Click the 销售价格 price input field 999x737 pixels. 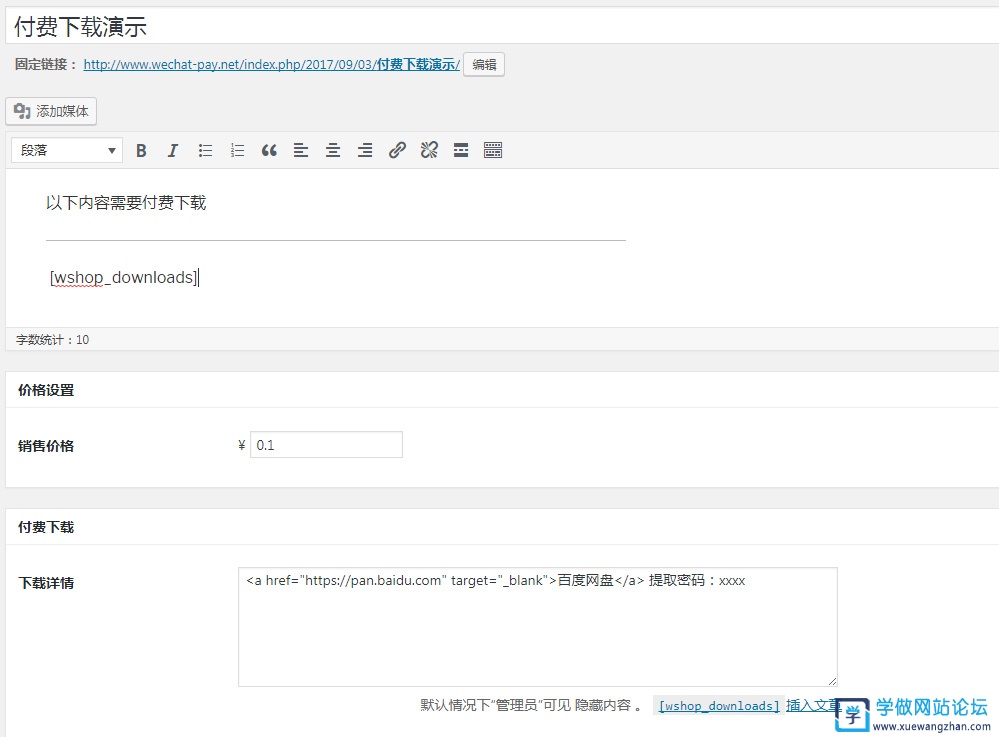(326, 445)
